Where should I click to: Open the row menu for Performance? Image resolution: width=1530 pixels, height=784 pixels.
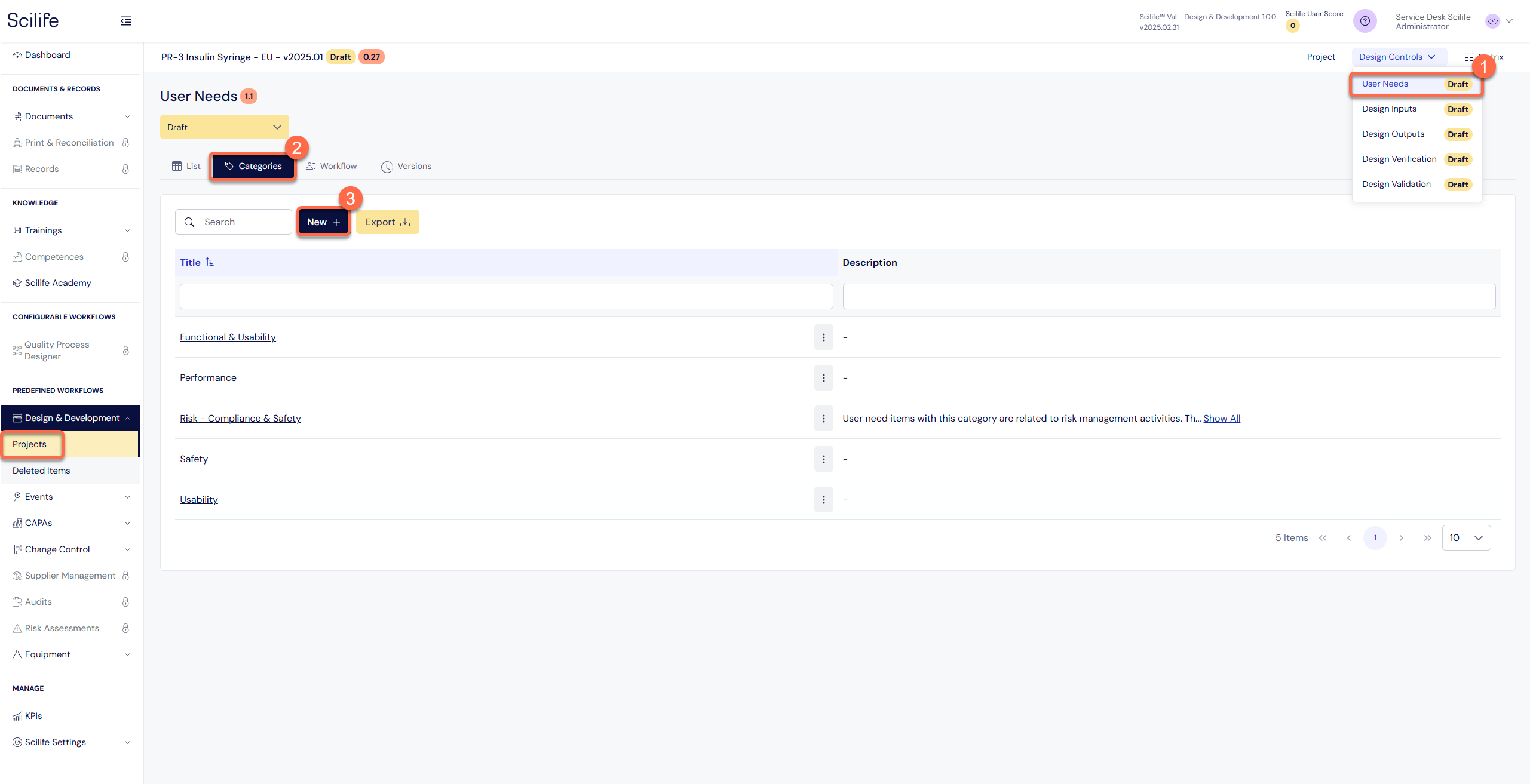pos(823,378)
